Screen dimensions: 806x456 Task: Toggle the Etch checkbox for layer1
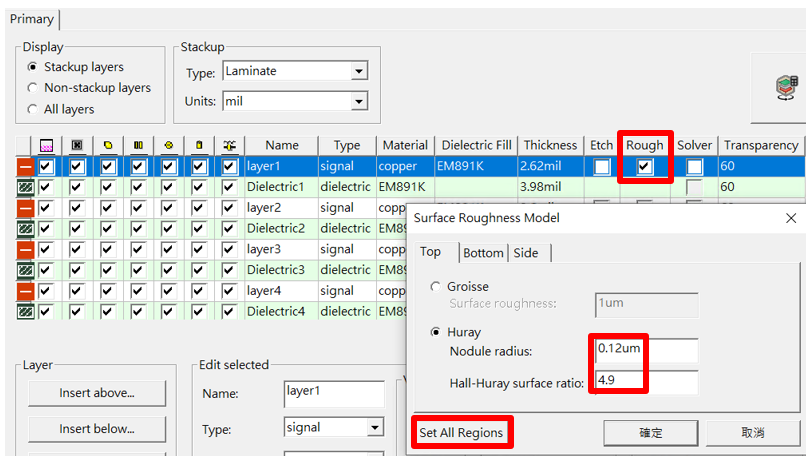(x=602, y=167)
